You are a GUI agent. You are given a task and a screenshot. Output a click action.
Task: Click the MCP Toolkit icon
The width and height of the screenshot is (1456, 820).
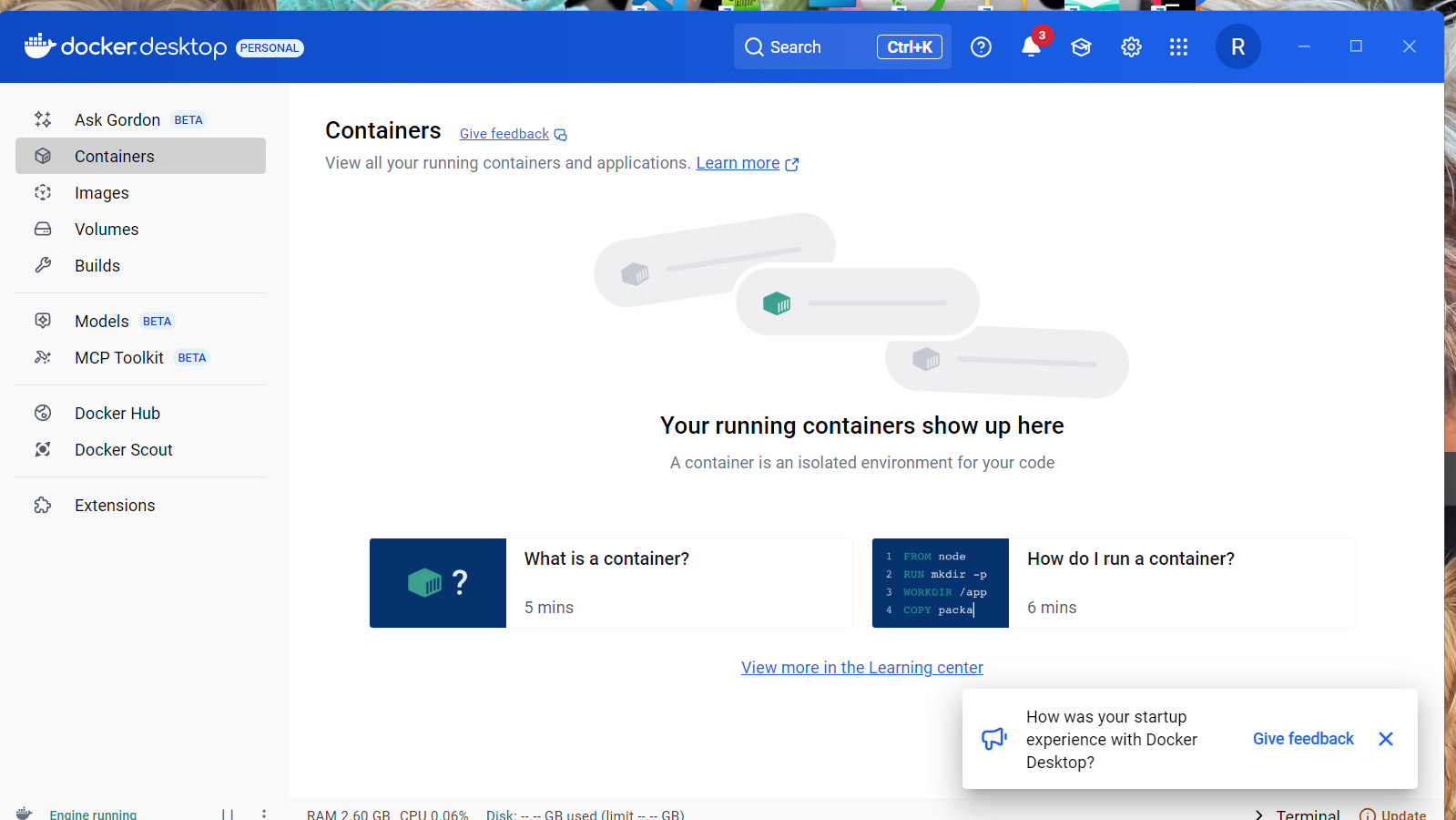(x=43, y=357)
